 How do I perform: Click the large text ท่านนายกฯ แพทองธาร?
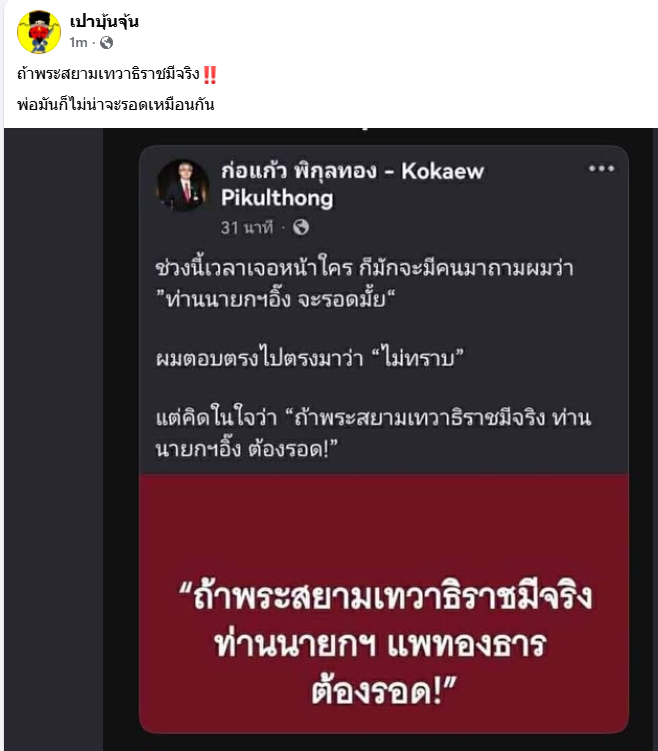[380, 645]
